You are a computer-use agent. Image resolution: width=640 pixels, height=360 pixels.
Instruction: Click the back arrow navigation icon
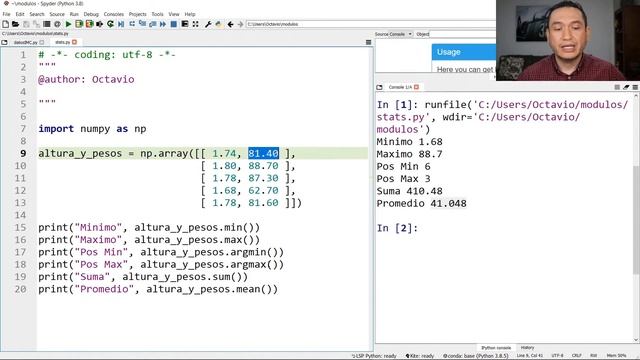230,24
